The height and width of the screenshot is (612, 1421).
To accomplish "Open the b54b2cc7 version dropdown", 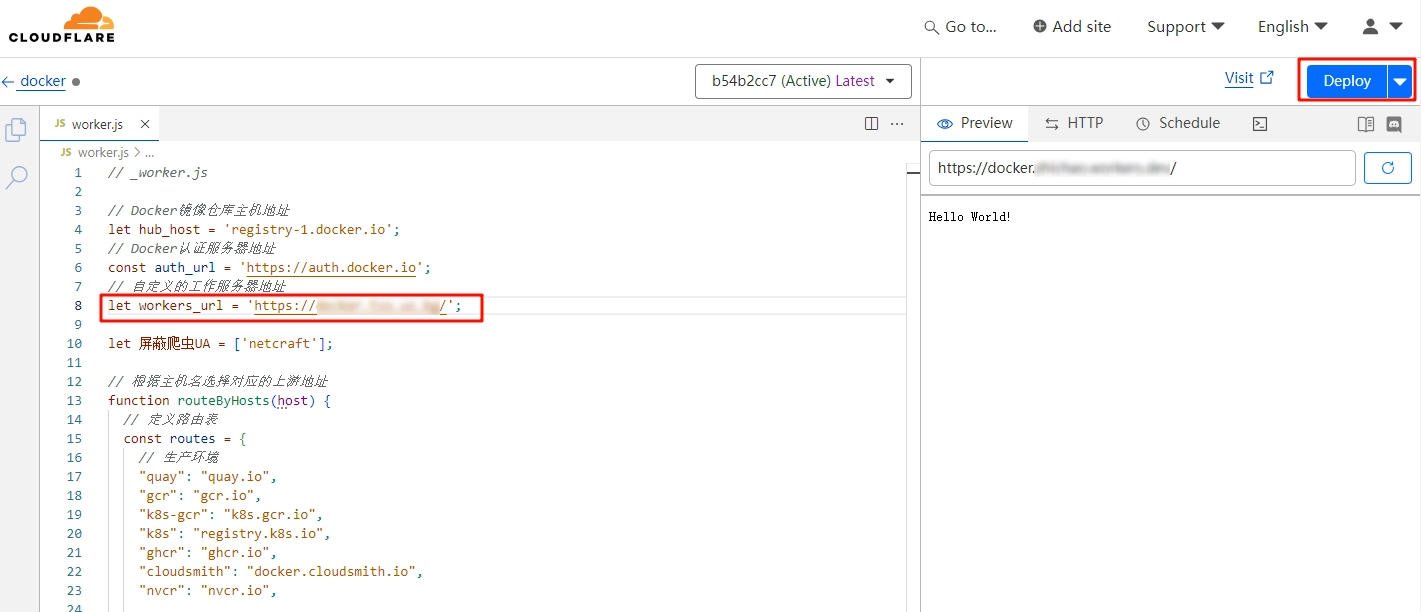I will coord(802,81).
